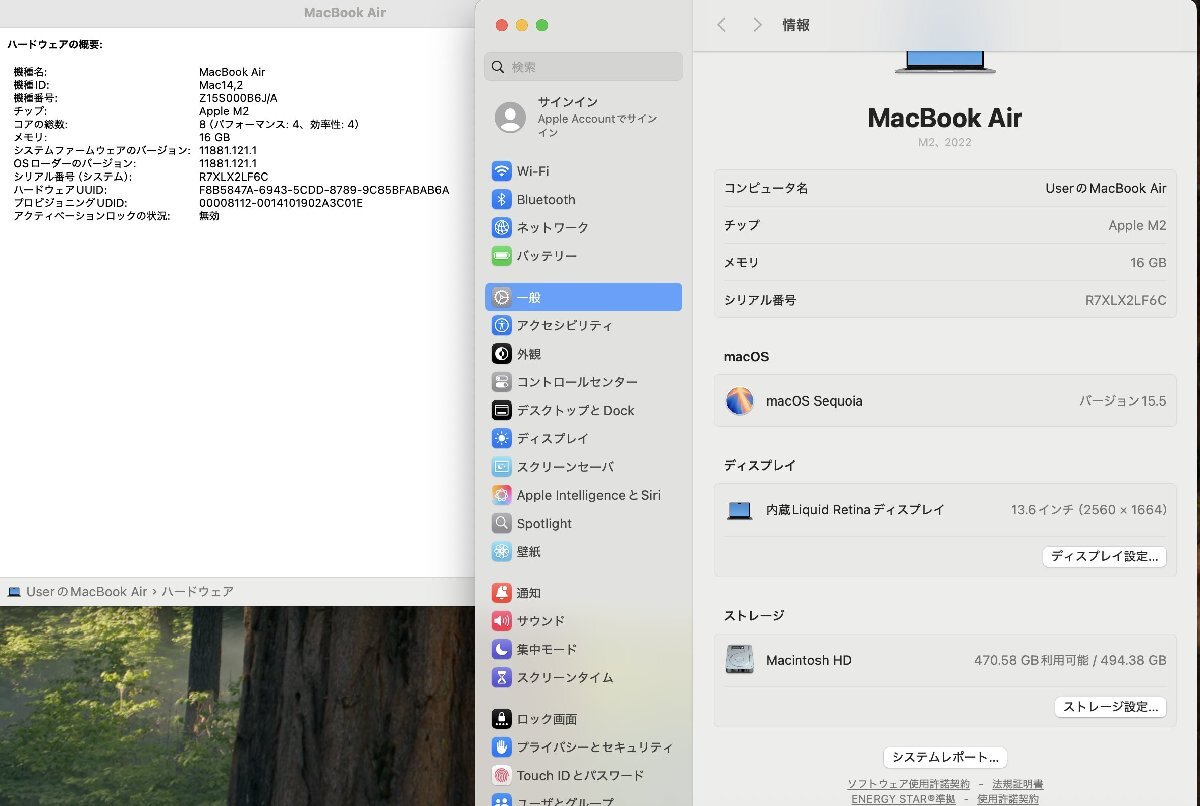Screen dimensions: 1200x806
Task: Click the MacBook Air laptop image
Action: (945, 62)
